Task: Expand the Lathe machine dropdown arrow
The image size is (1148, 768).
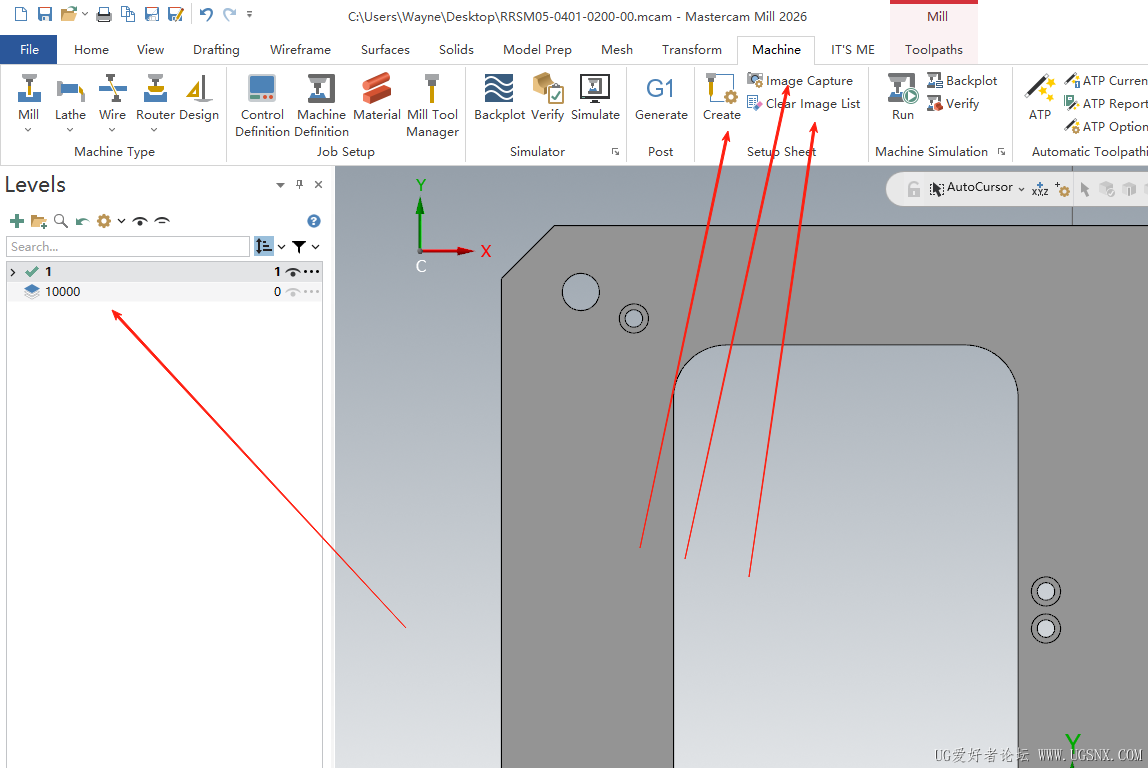Action: (70, 130)
